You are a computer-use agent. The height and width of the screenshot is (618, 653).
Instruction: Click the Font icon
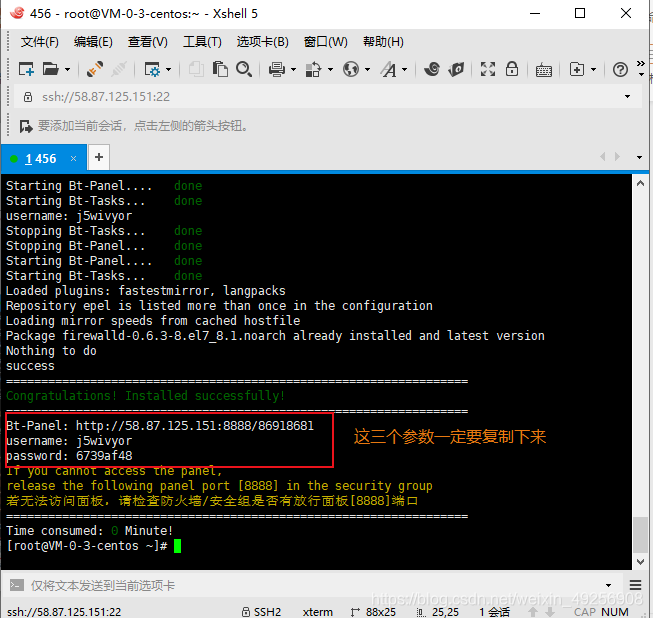click(389, 69)
